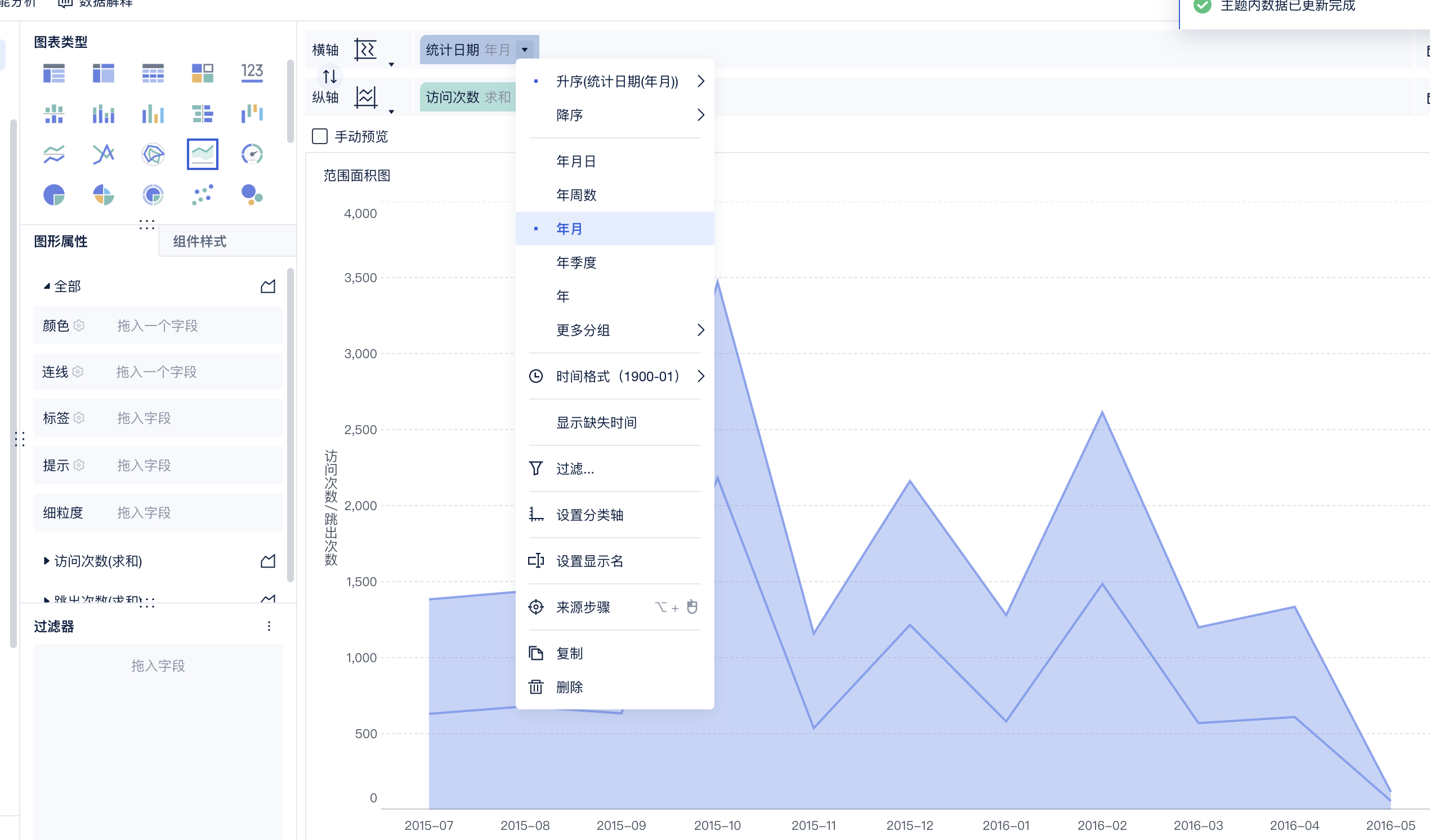Switch to the component style tab
This screenshot has height=840, width=1430.
pyautogui.click(x=200, y=241)
